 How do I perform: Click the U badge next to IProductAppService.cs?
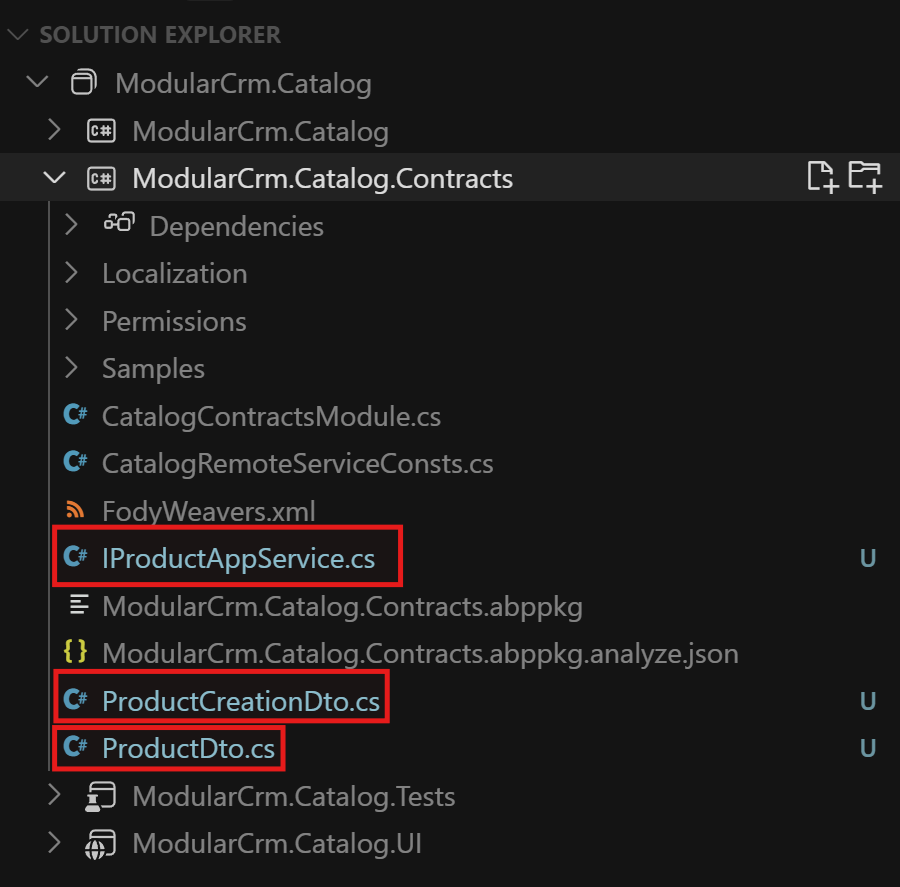868,558
